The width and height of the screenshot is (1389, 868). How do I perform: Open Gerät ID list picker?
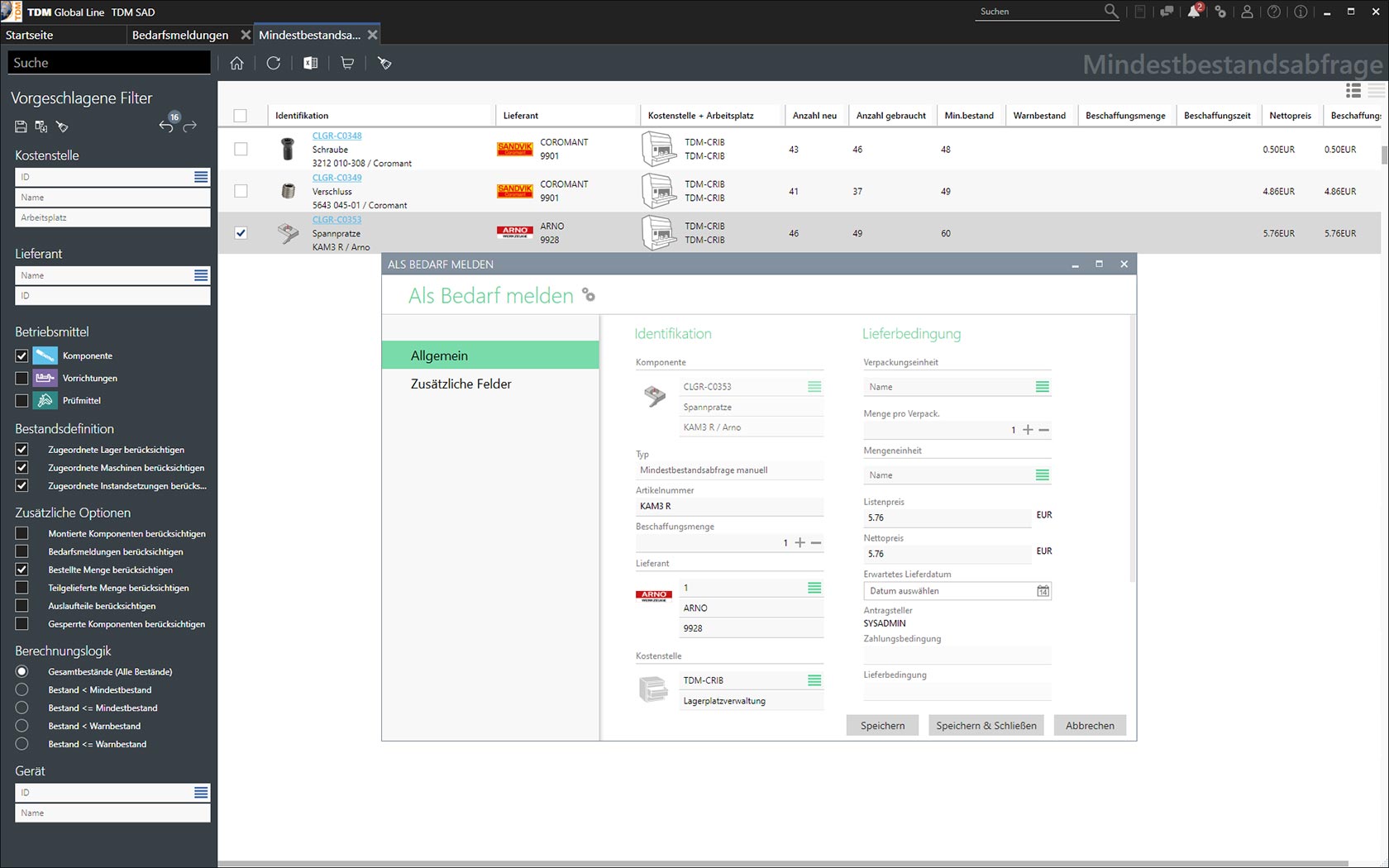pyautogui.click(x=201, y=793)
